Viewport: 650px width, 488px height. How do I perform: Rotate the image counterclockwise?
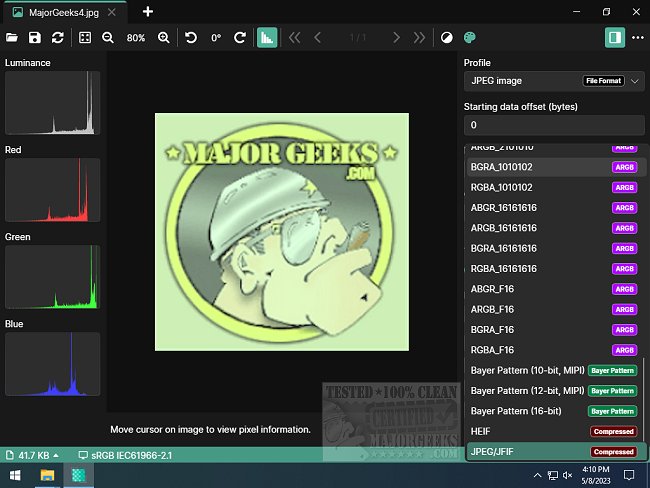pos(191,37)
